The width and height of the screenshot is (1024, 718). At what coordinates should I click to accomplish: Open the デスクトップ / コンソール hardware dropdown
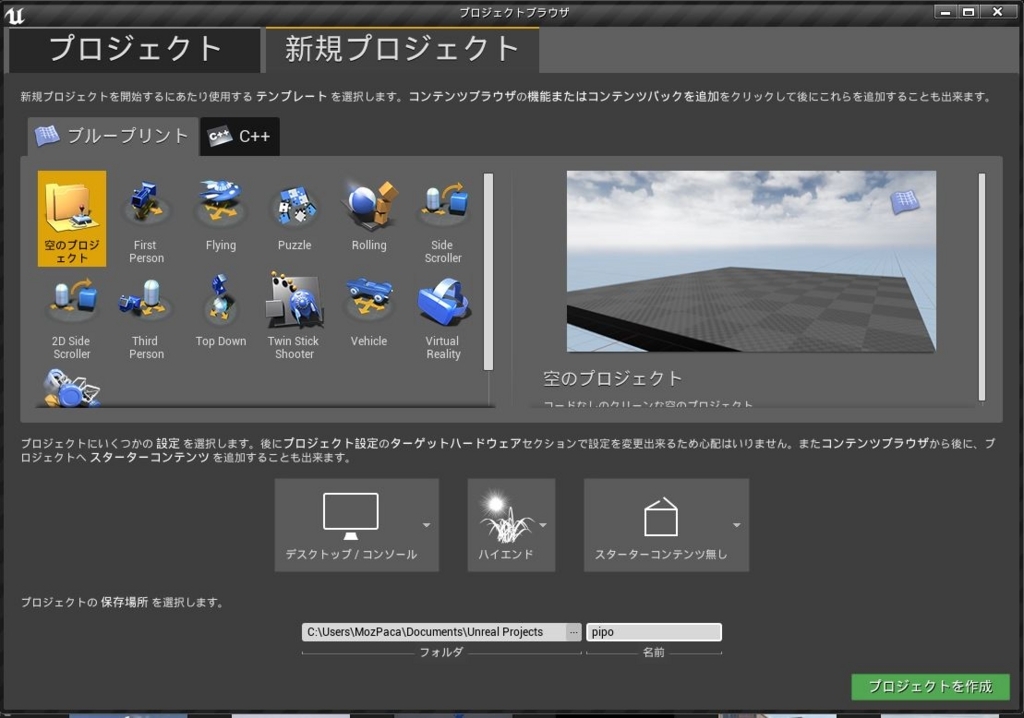click(x=357, y=525)
